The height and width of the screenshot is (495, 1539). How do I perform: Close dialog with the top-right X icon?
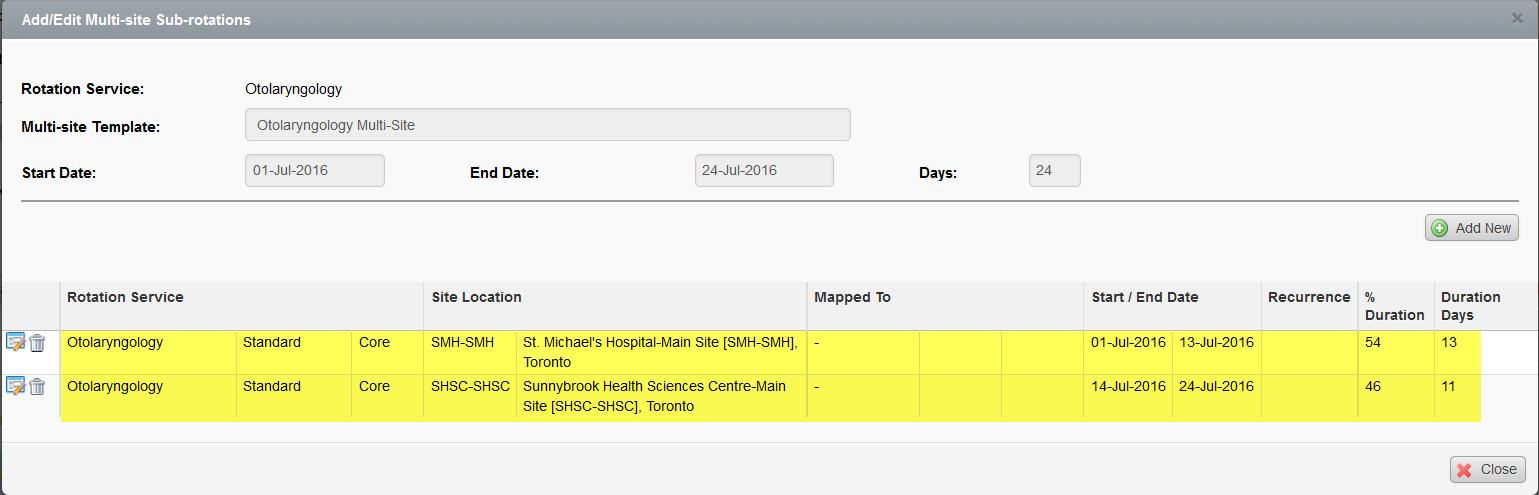click(x=1517, y=18)
